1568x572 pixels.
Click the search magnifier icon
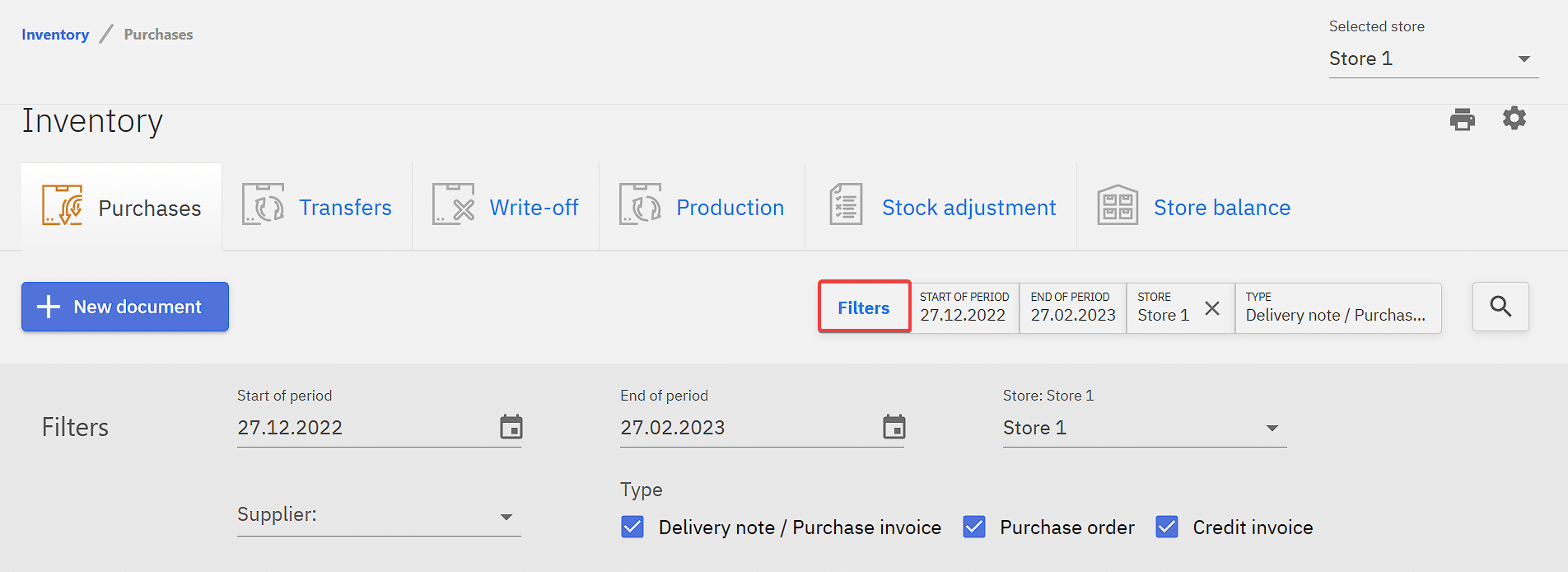(1500, 307)
